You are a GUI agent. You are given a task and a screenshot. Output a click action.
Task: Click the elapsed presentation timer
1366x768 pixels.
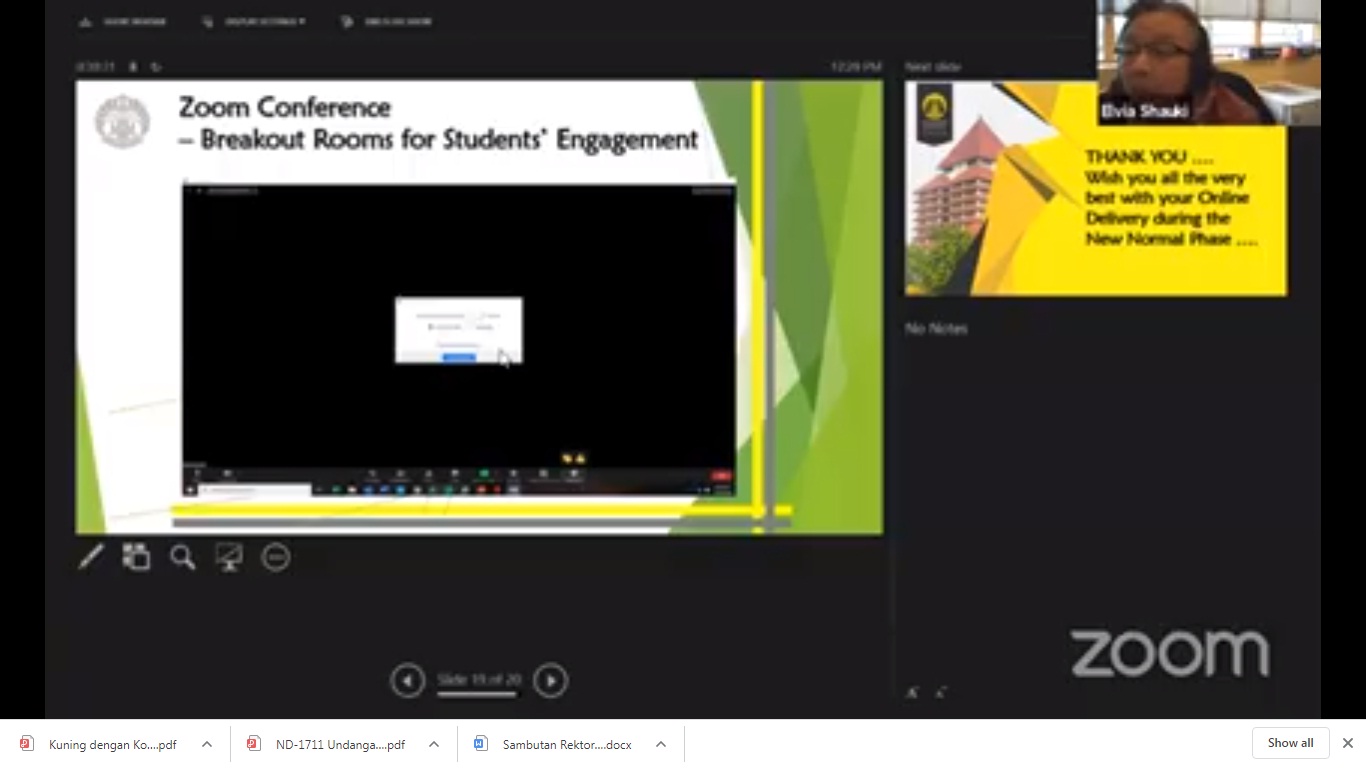(96, 67)
